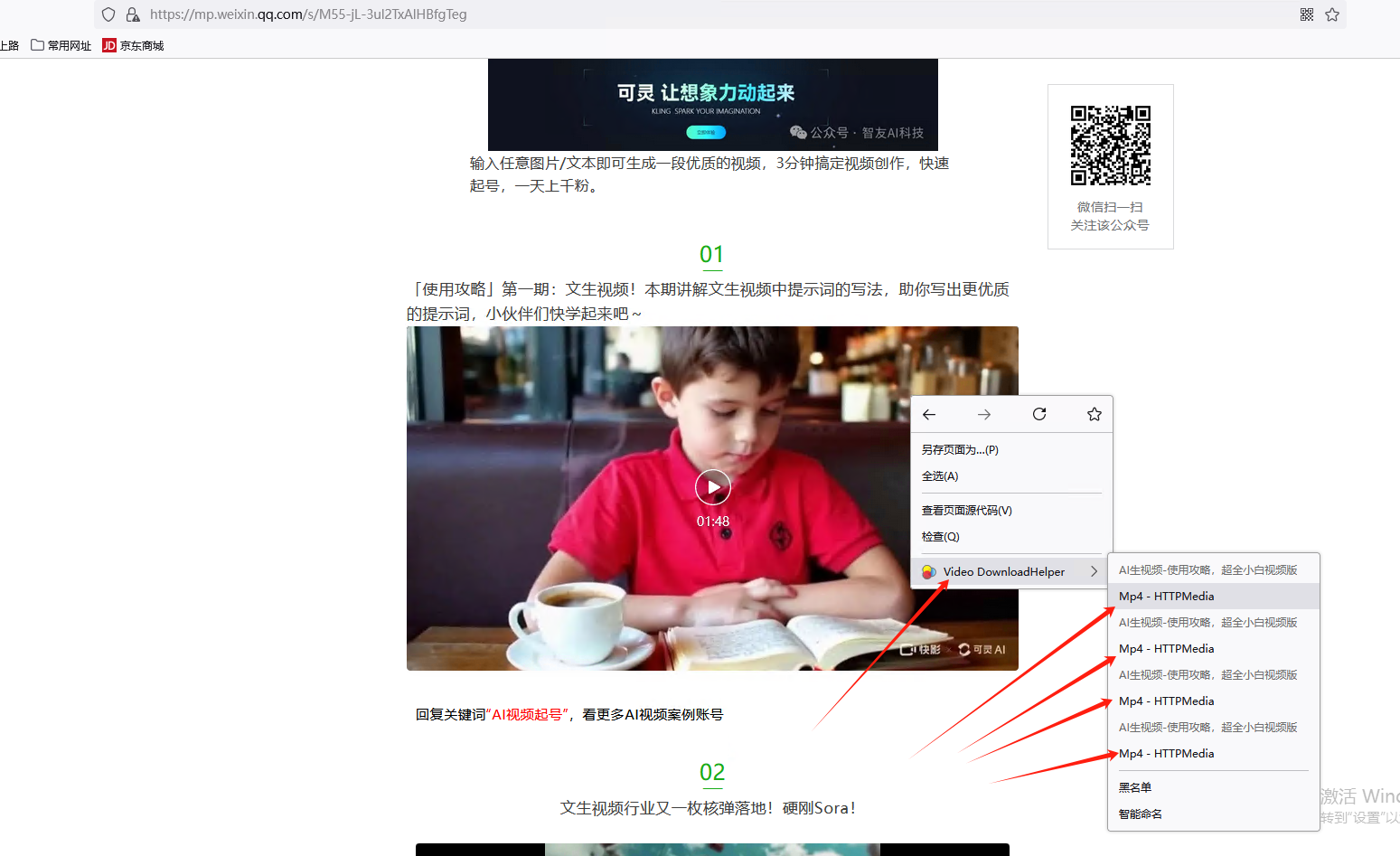The width and height of the screenshot is (1400, 856).
Task: Click the star icon in context menu
Action: click(x=1095, y=414)
